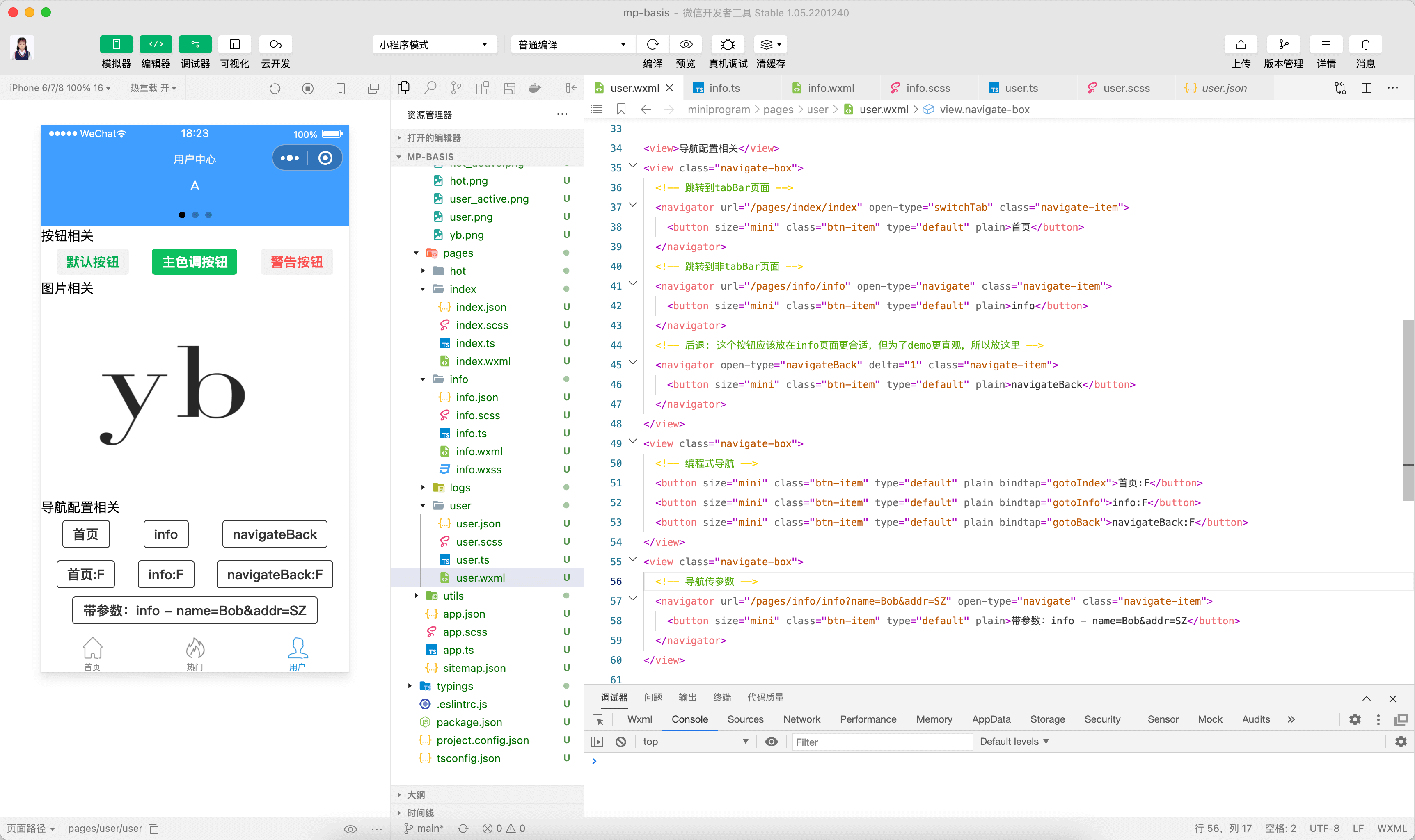Open messages bell icon

(x=1365, y=45)
